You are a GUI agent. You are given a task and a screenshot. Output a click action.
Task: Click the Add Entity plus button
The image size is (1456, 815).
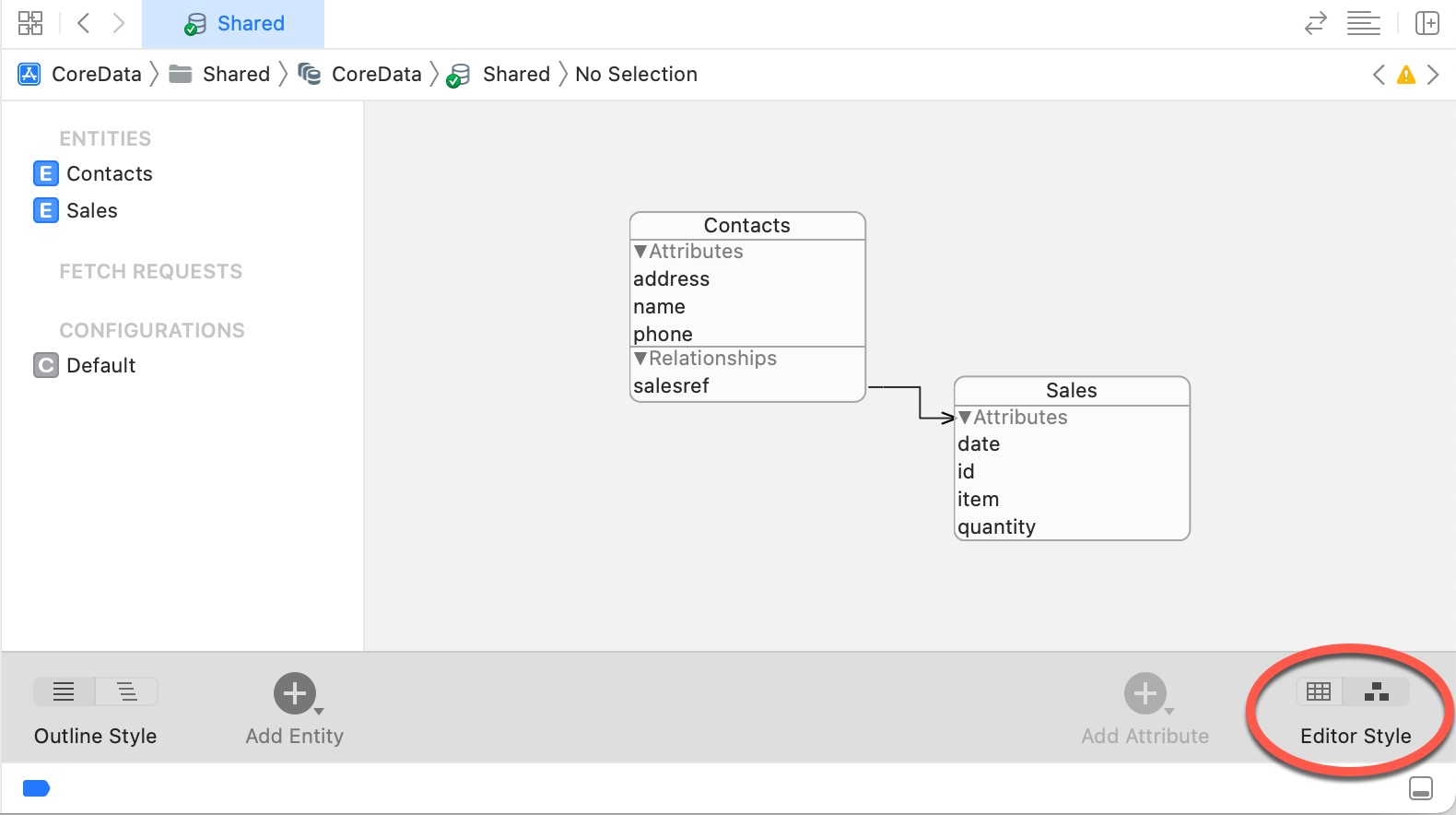pyautogui.click(x=294, y=693)
